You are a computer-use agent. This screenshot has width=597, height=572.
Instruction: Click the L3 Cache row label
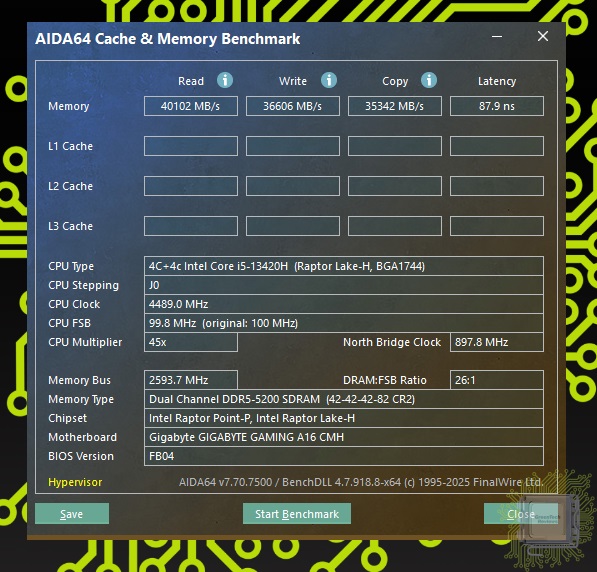[x=70, y=226]
